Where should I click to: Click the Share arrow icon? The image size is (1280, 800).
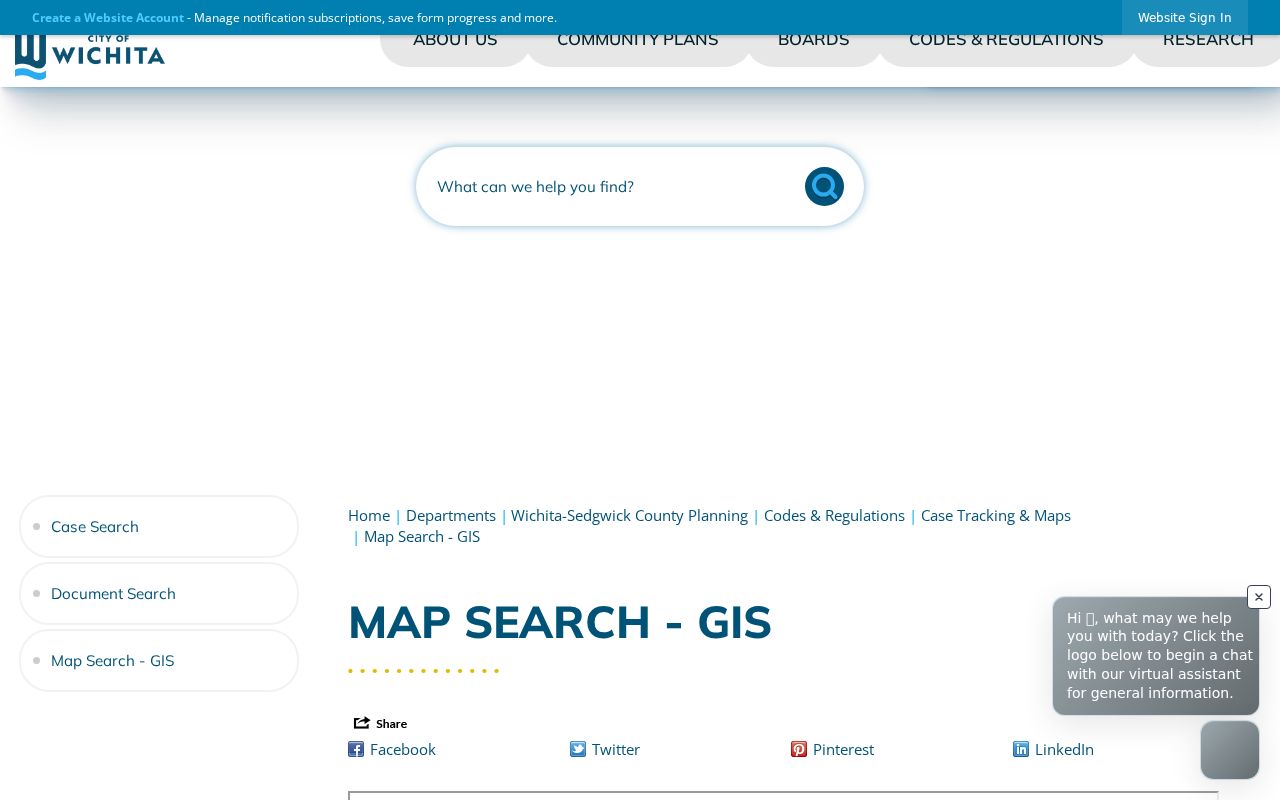click(362, 723)
